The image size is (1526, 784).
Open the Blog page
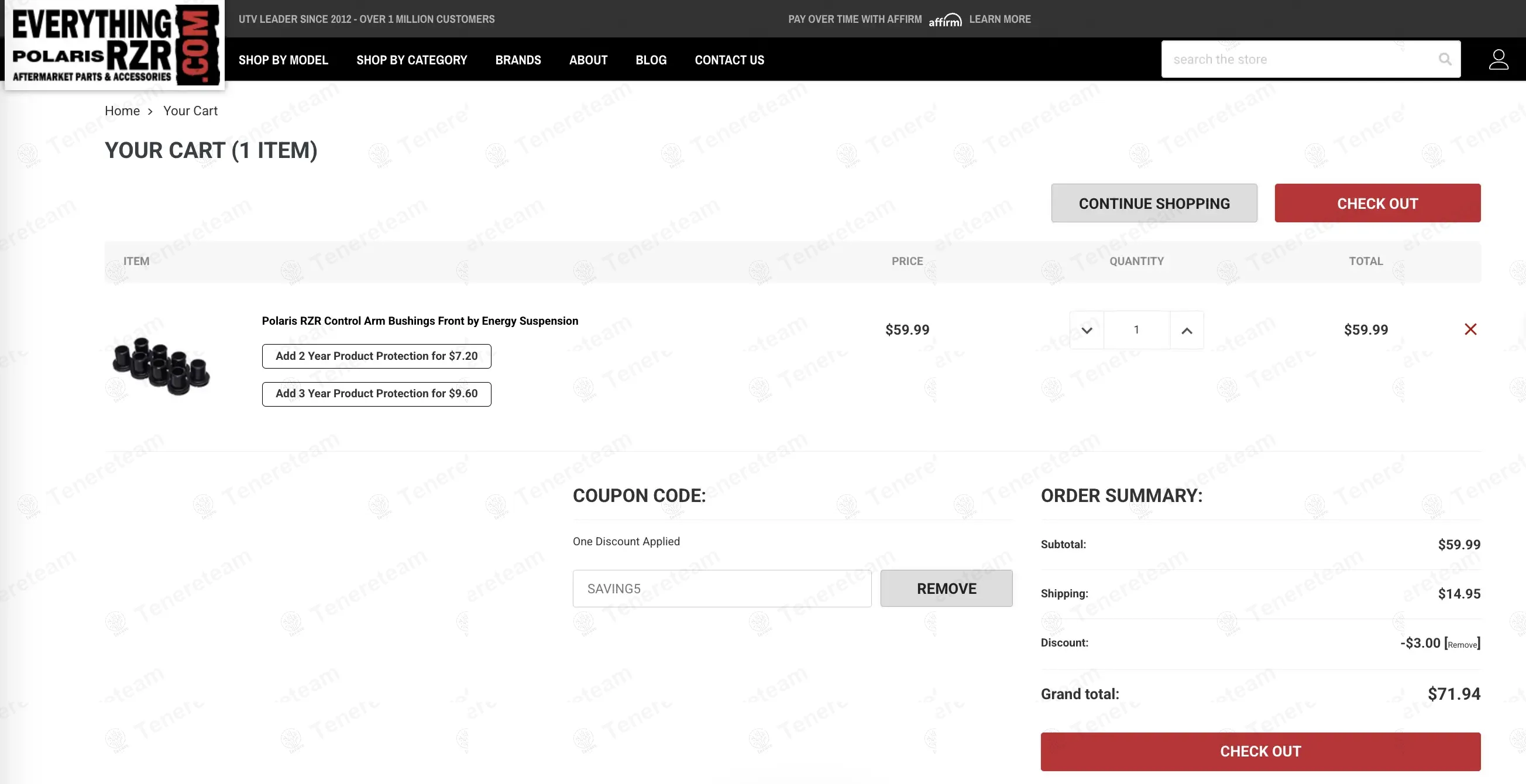tap(651, 60)
